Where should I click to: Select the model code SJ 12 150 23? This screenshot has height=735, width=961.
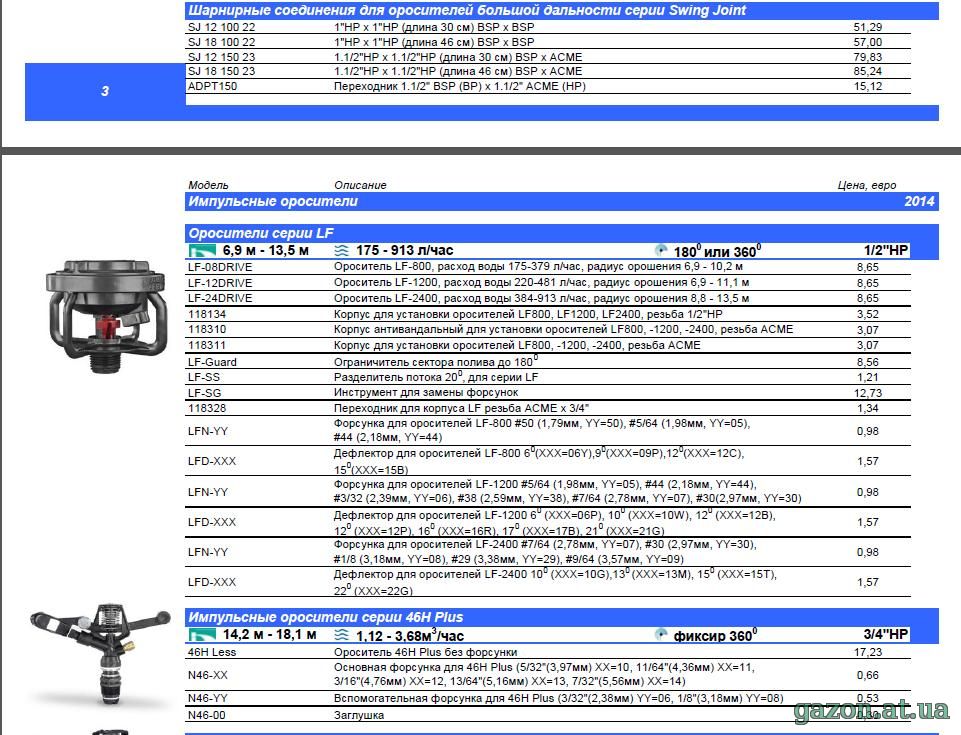(x=221, y=57)
